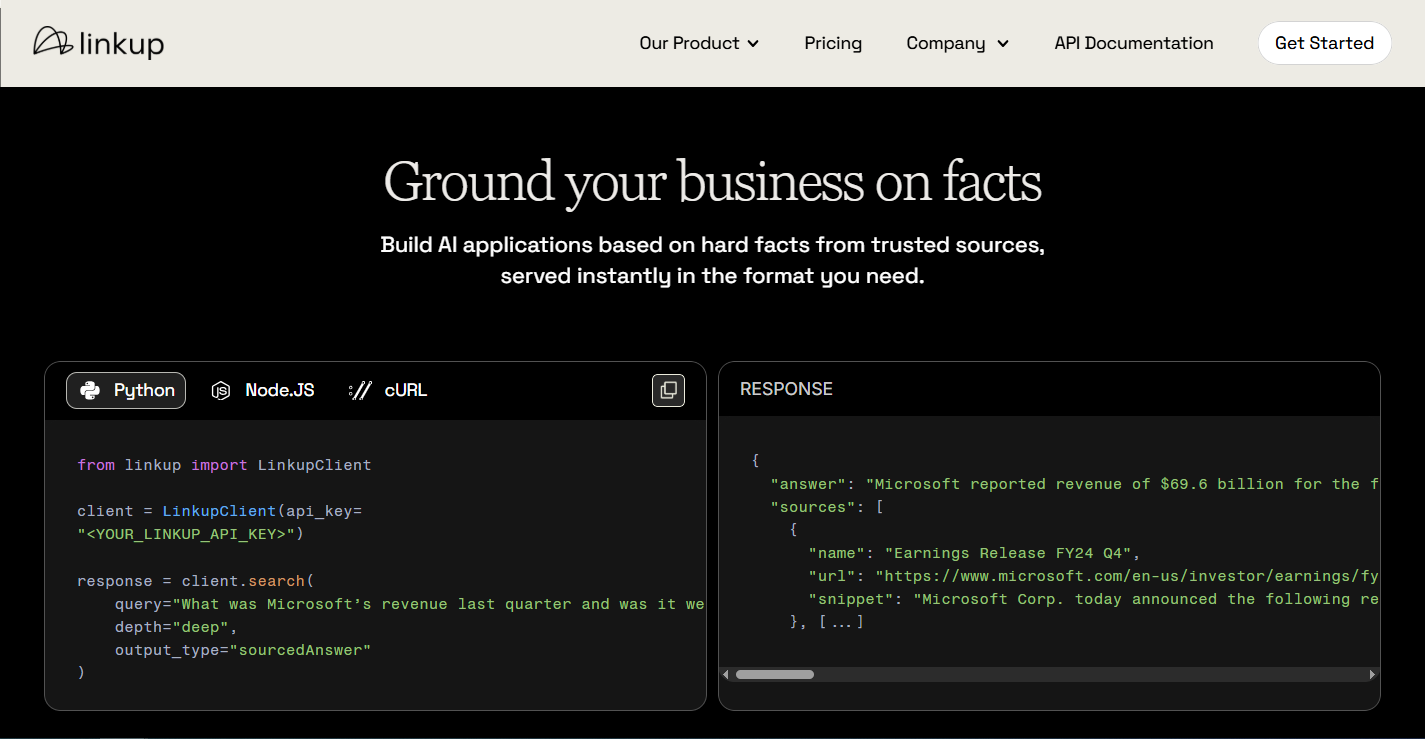1425x739 pixels.
Task: Click the chevron beside Our Product
Action: pyautogui.click(x=753, y=44)
